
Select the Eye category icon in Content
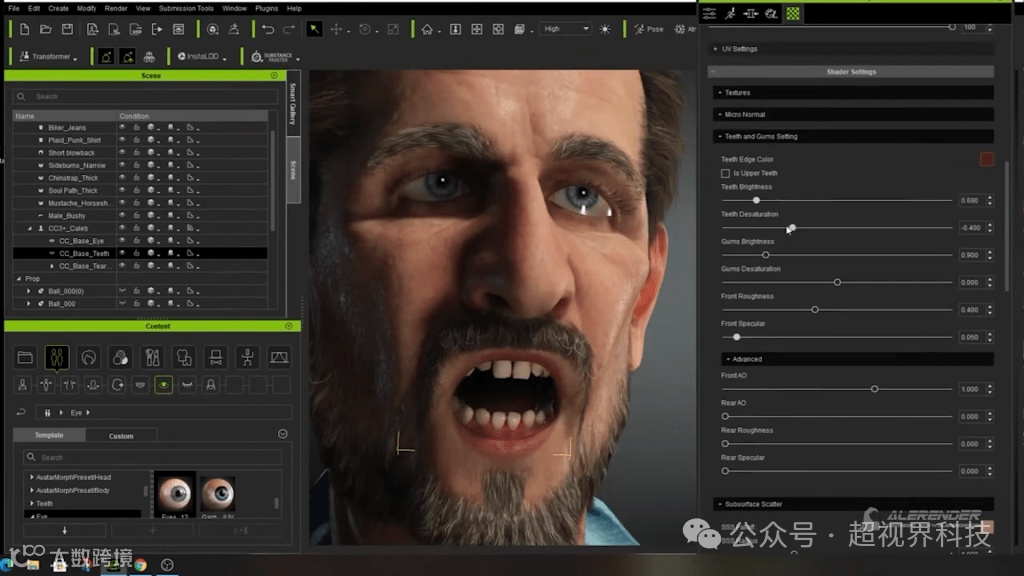163,384
